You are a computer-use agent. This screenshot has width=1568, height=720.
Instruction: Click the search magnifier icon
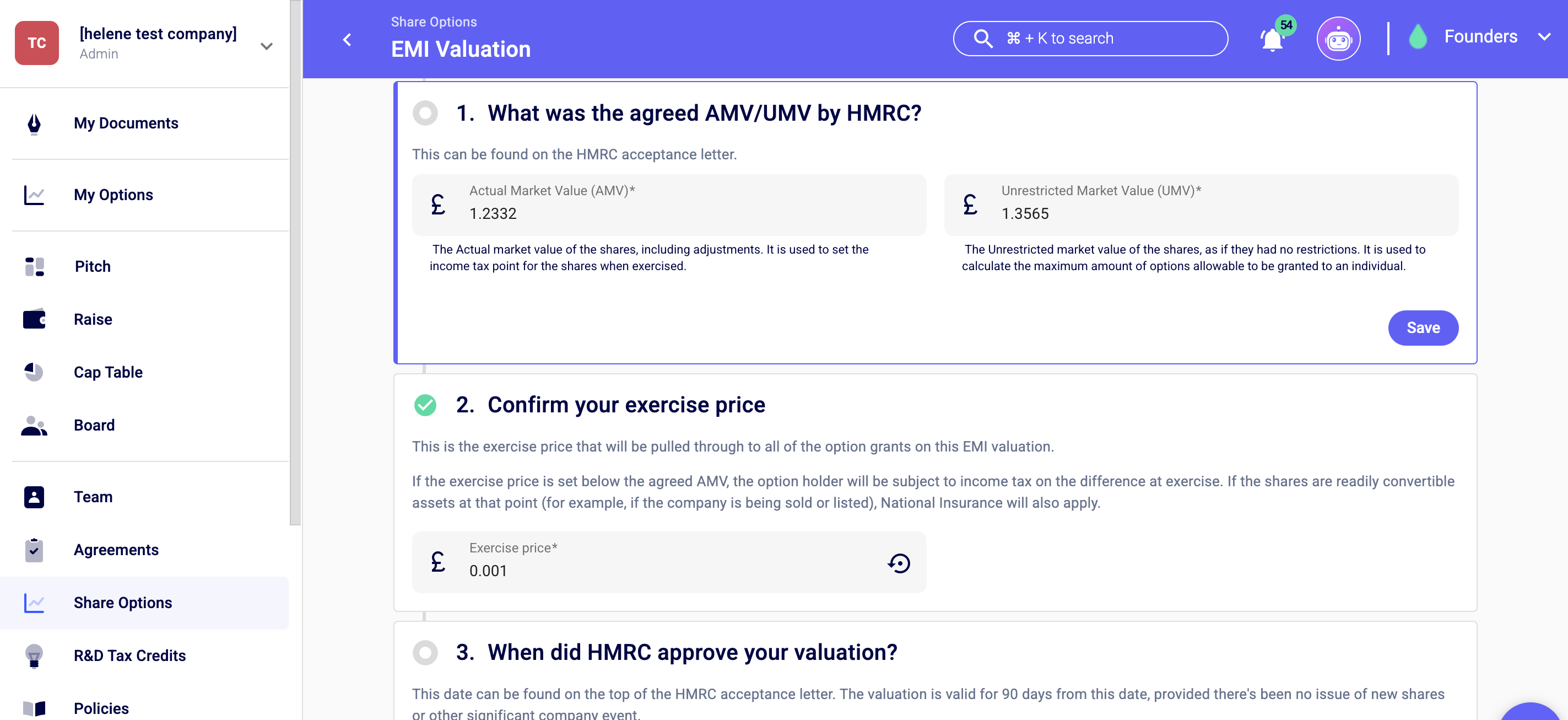click(982, 39)
